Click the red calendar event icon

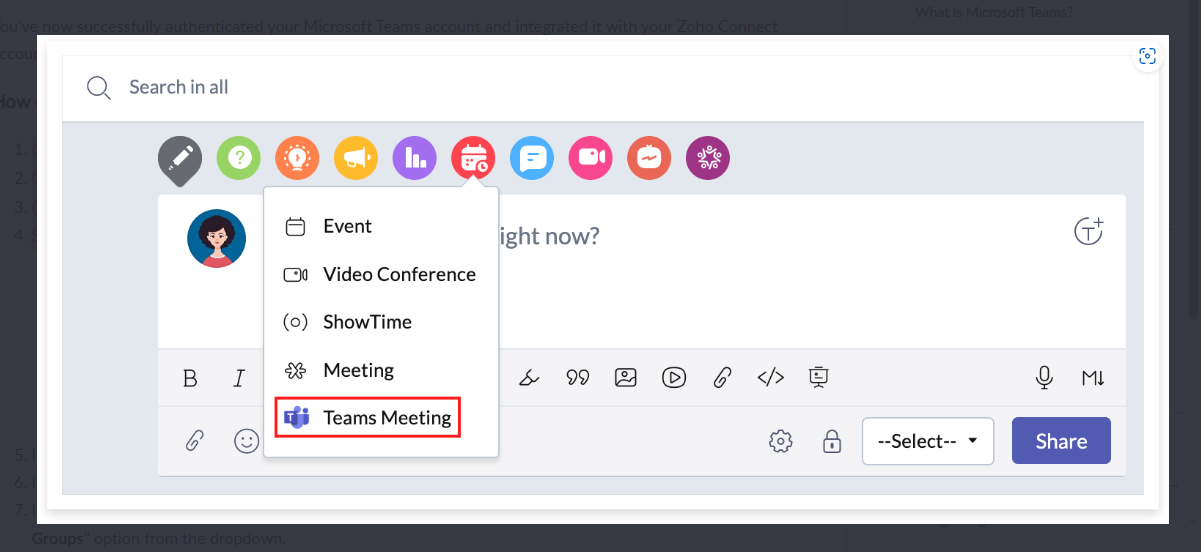[x=473, y=157]
